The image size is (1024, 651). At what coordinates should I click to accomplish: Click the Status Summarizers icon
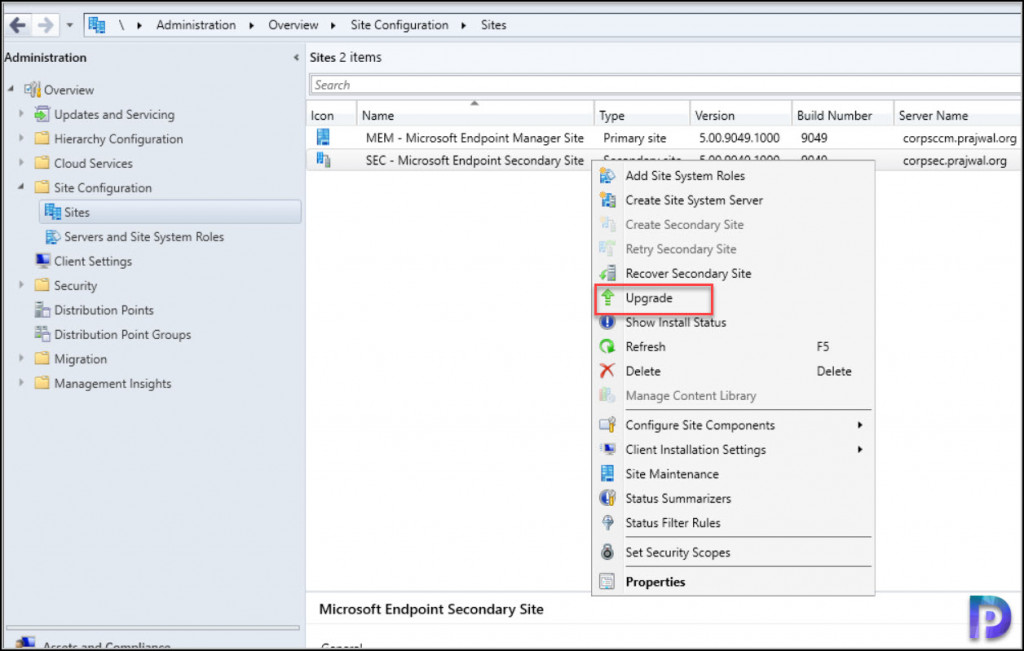pos(607,498)
